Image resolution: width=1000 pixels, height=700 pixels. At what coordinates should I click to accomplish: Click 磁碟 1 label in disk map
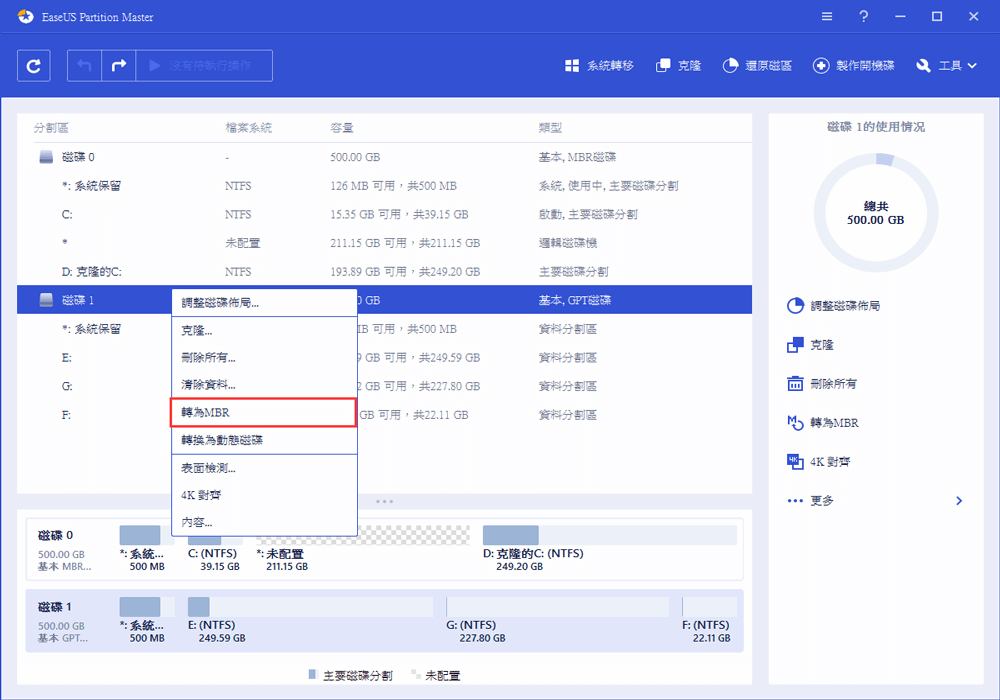tap(55, 607)
